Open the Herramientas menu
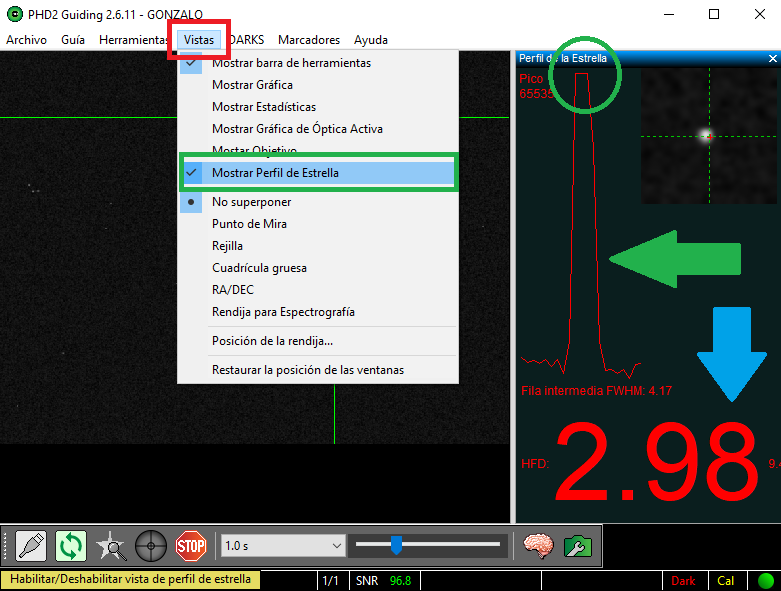This screenshot has width=781, height=591. 132,40
